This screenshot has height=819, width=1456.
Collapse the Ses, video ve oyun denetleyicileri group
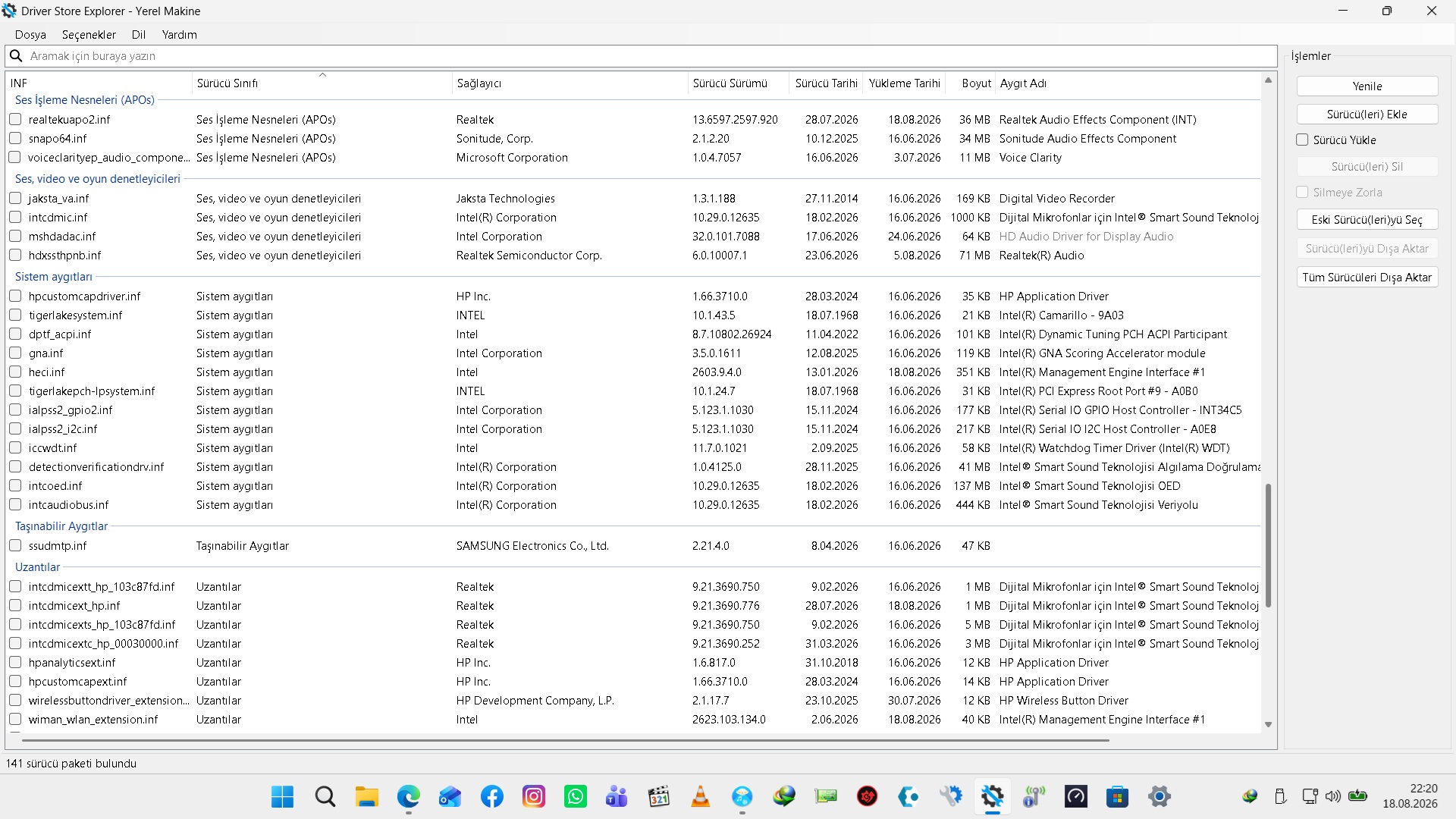[x=98, y=178]
